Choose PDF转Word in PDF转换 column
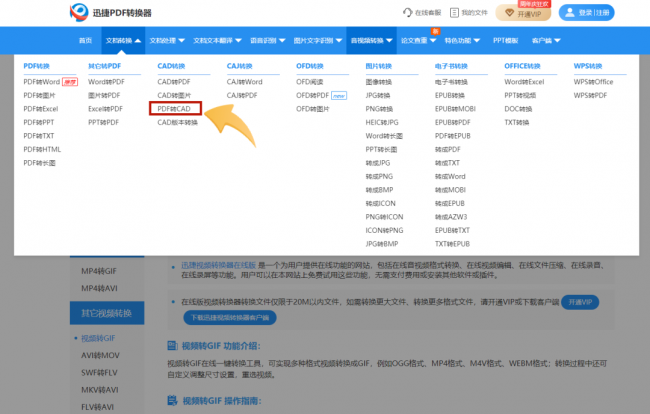The image size is (650, 414). click(x=41, y=82)
